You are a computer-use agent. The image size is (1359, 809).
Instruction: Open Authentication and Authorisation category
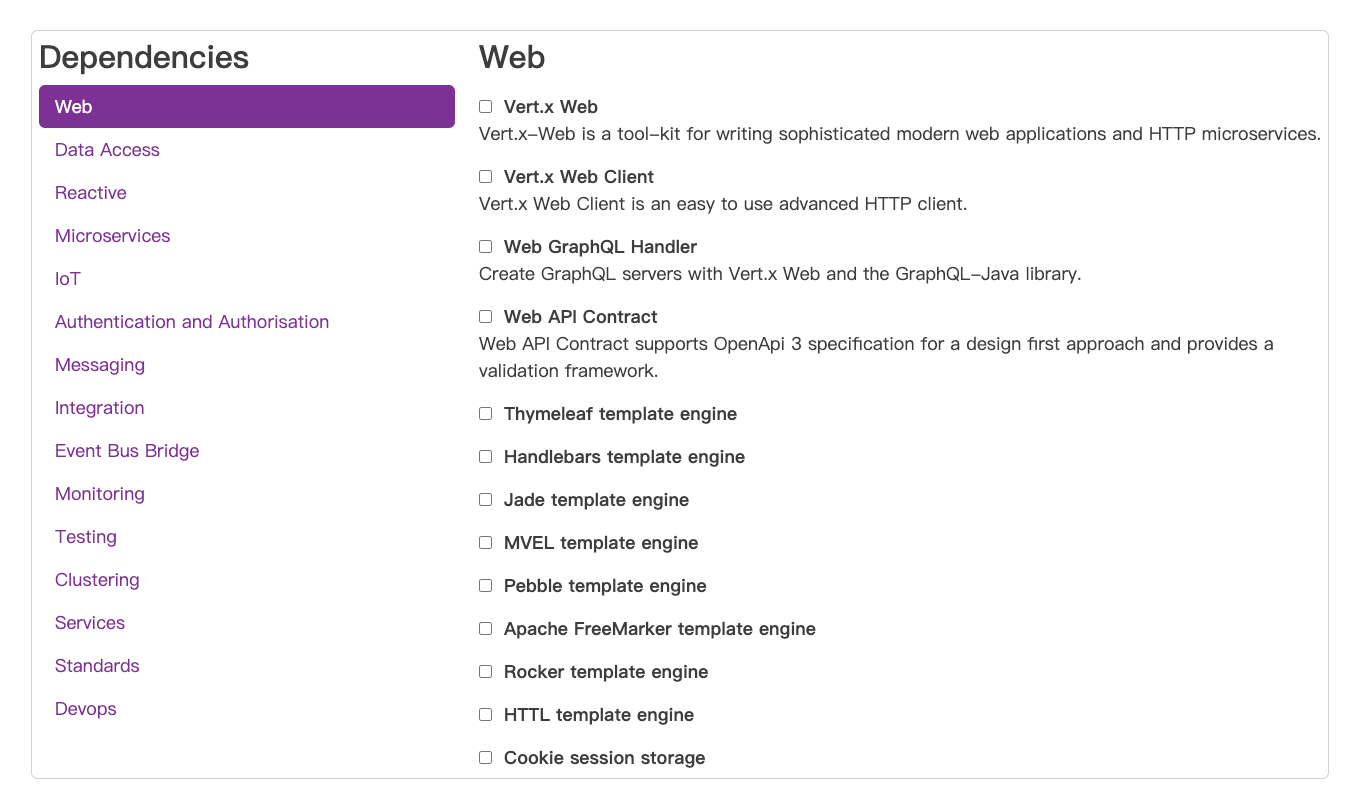[192, 322]
